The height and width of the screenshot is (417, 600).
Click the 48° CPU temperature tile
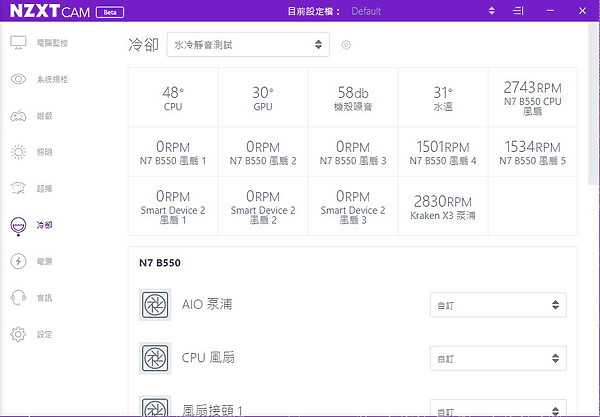(173, 98)
